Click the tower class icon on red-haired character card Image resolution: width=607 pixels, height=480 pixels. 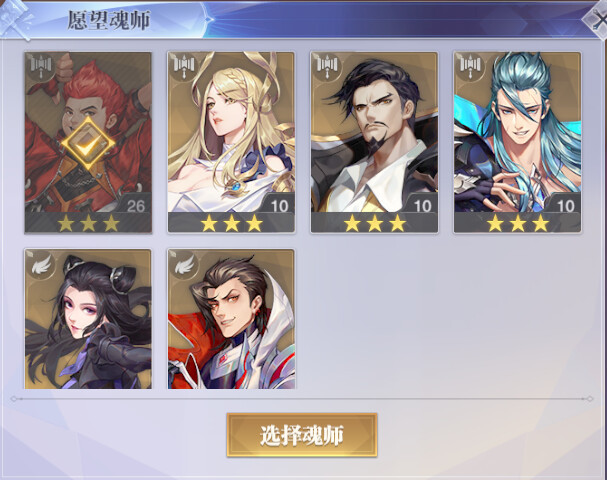(x=41, y=65)
